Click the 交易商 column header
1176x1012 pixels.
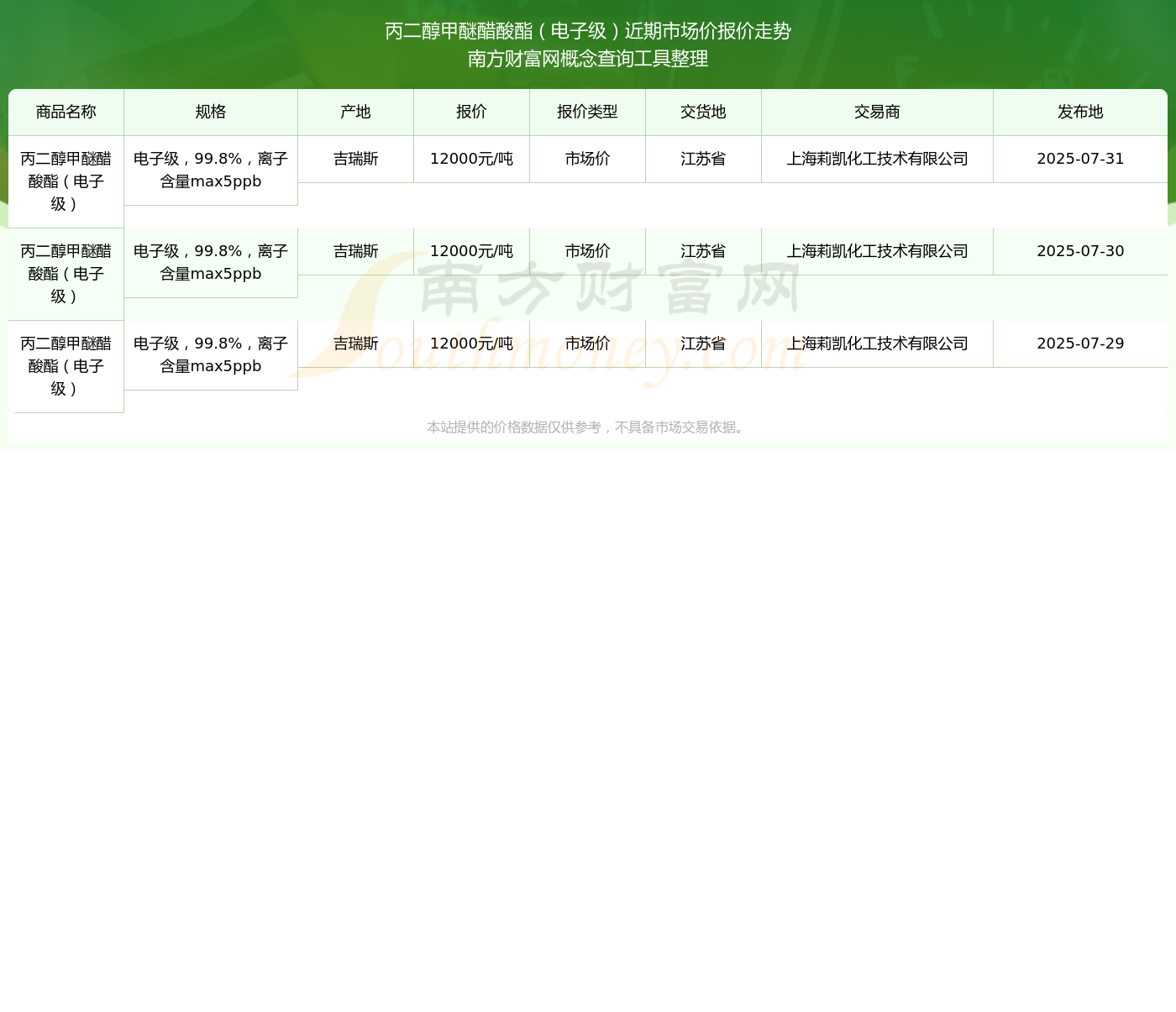pos(878,112)
